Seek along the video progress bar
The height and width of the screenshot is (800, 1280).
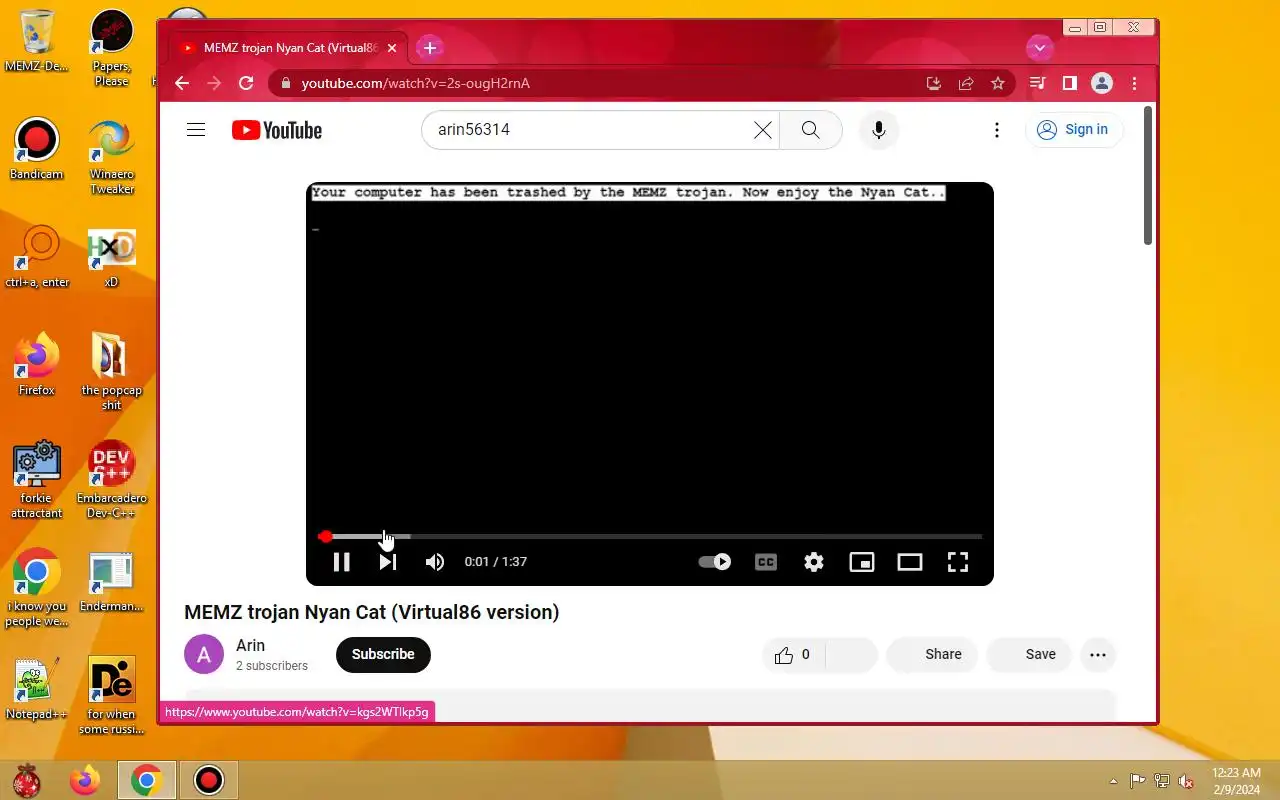[x=650, y=537]
